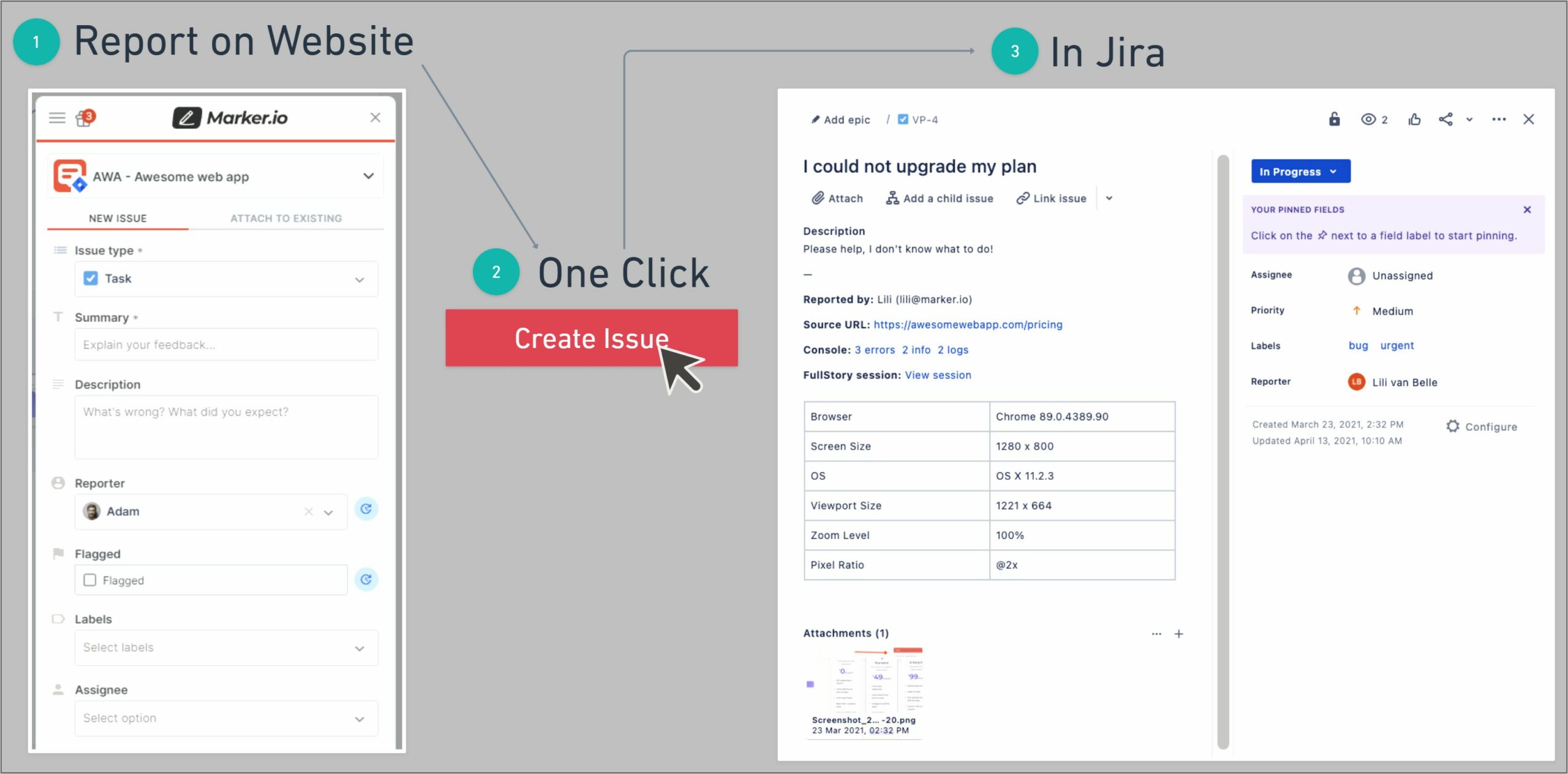Clear the Adam reporter selection

coord(309,512)
